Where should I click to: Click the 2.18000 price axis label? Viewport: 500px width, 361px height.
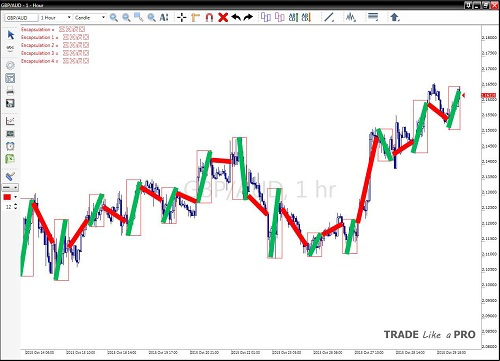[x=489, y=38]
